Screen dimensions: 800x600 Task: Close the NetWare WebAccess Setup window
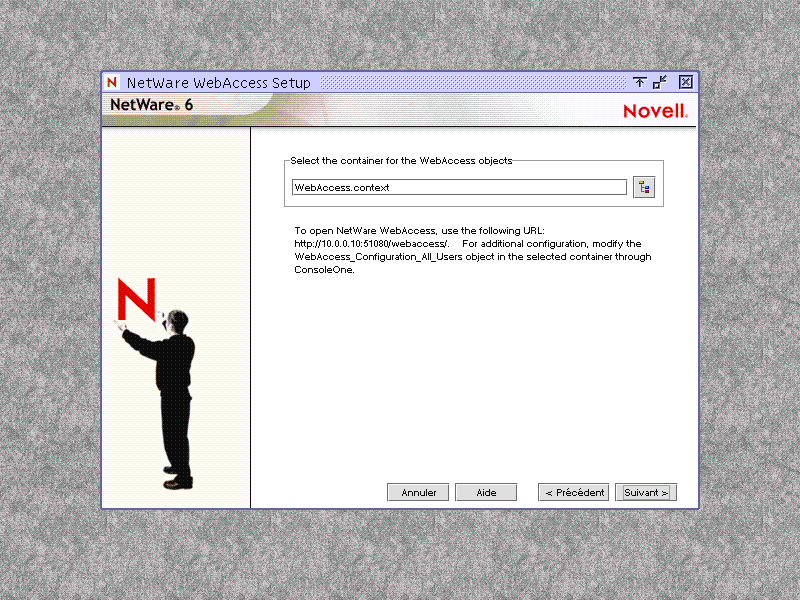coord(685,82)
